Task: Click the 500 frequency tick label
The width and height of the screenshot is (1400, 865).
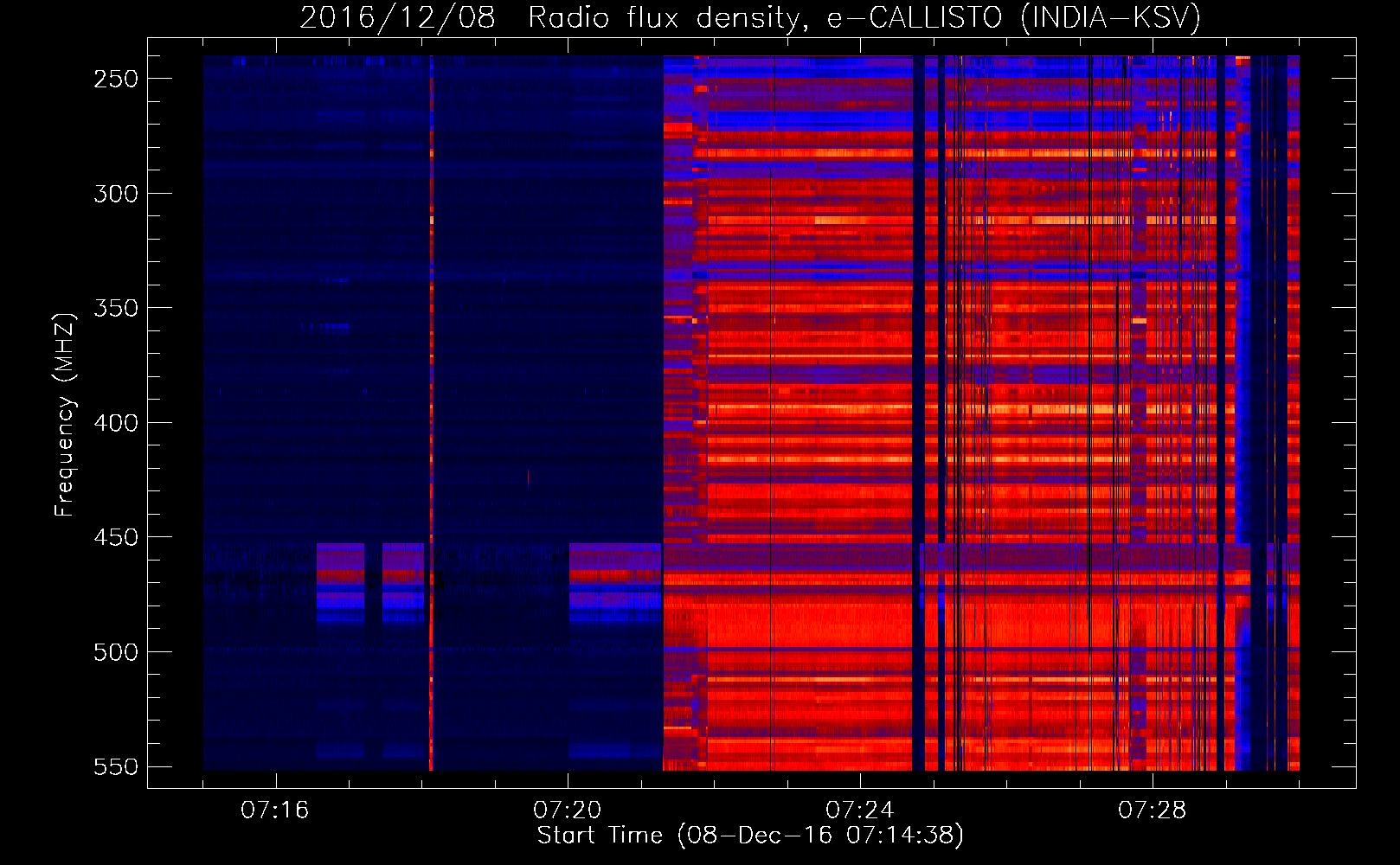Action: (x=116, y=652)
